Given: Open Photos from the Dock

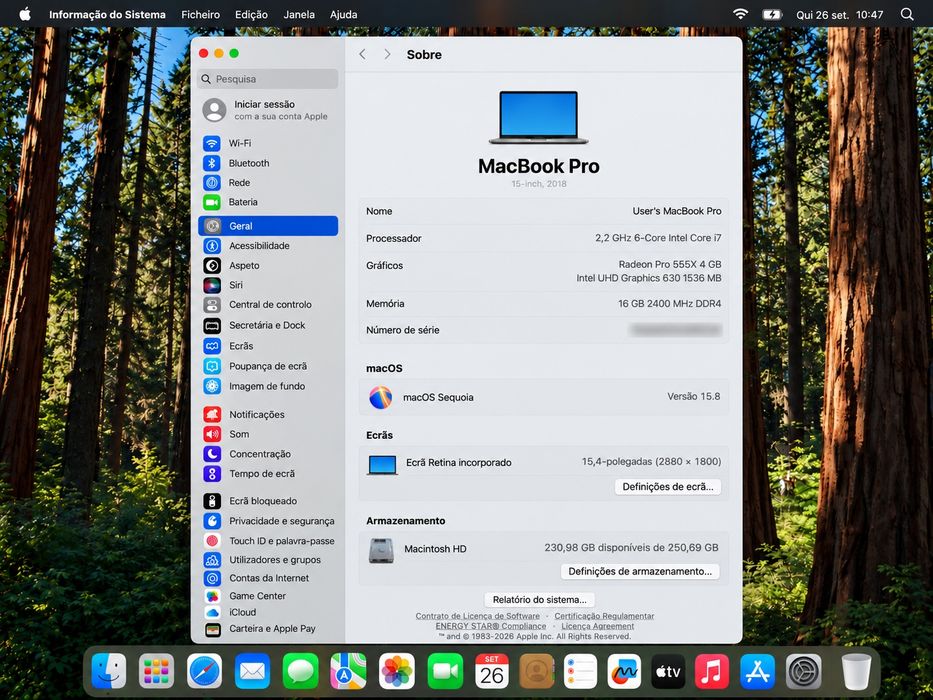Looking at the screenshot, I should coord(397,671).
